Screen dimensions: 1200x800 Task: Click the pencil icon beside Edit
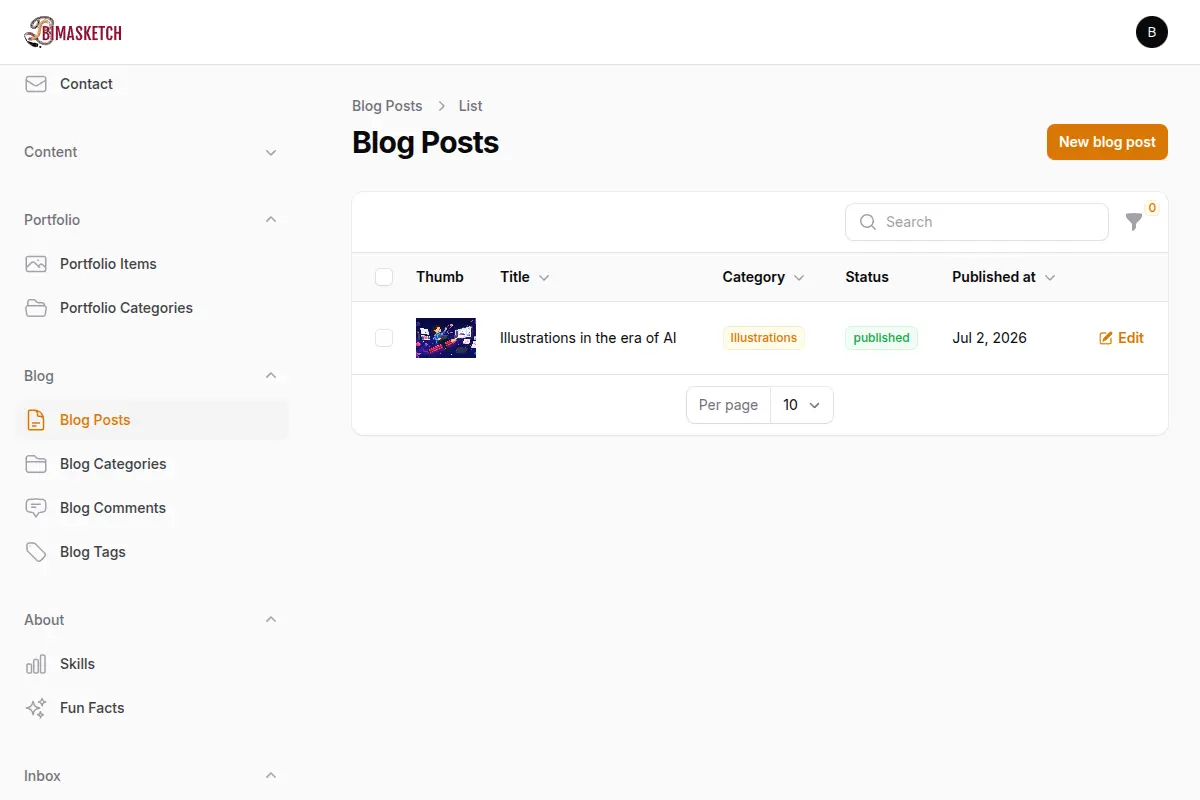click(1106, 338)
